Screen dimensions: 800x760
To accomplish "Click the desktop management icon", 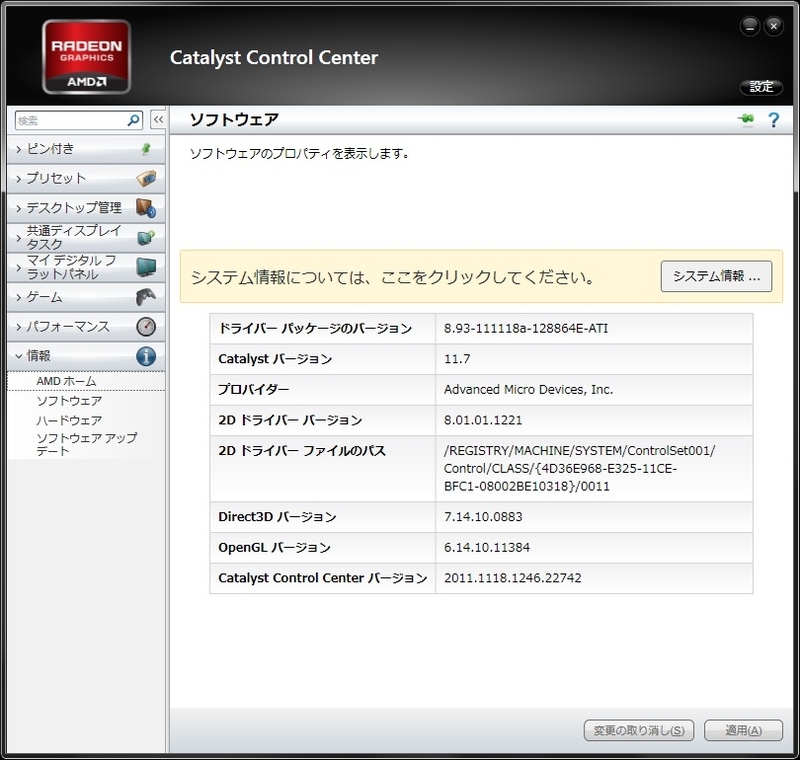I will 146,208.
